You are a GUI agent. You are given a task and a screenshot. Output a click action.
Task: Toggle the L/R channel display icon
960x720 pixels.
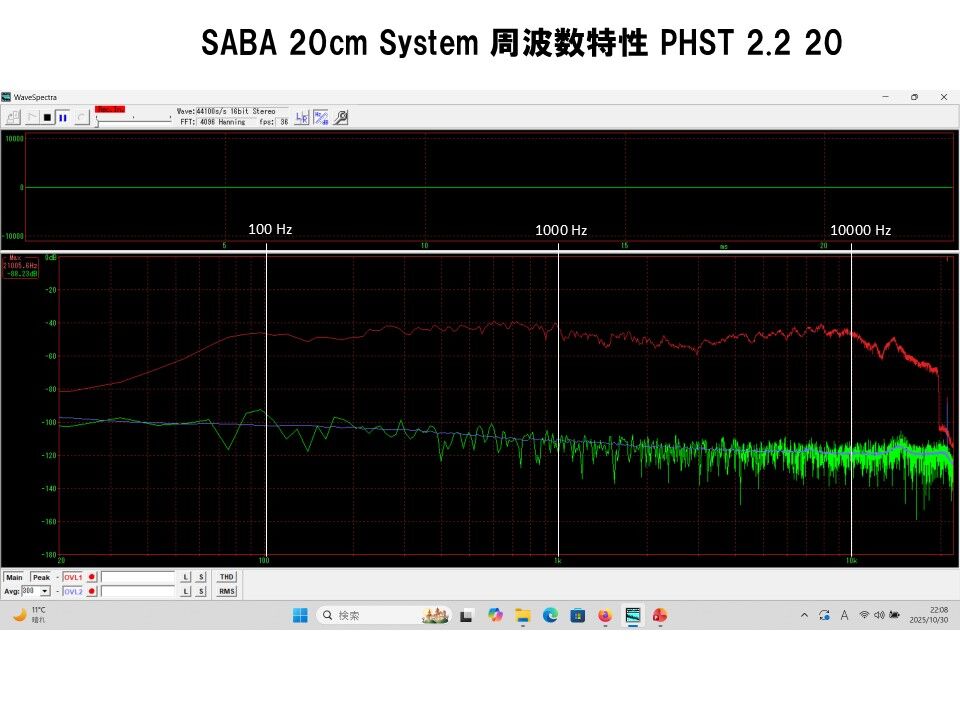click(x=302, y=118)
